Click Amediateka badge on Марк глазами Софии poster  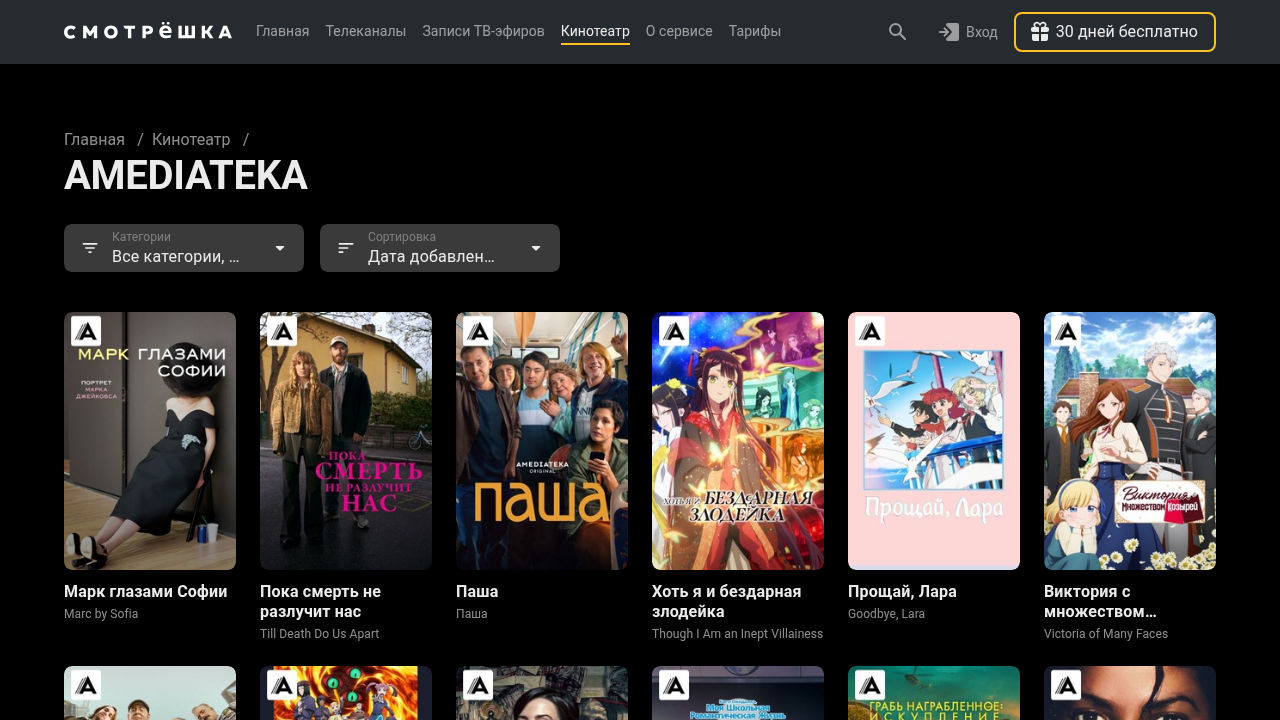click(x=86, y=332)
